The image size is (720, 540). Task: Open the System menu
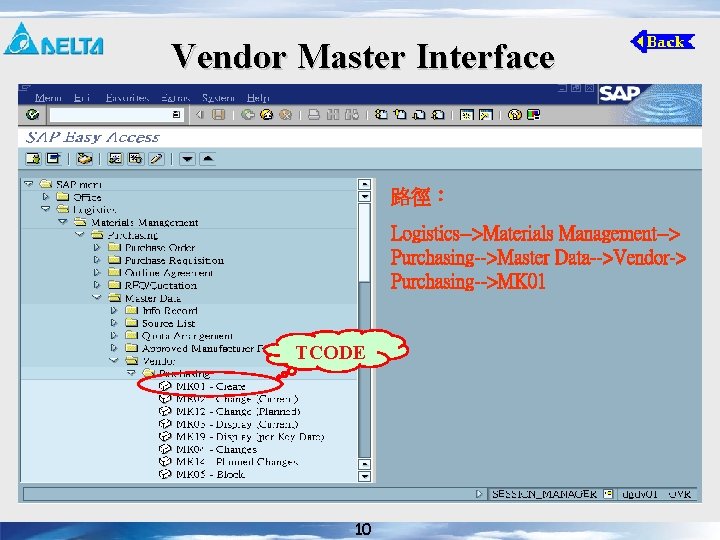click(218, 98)
